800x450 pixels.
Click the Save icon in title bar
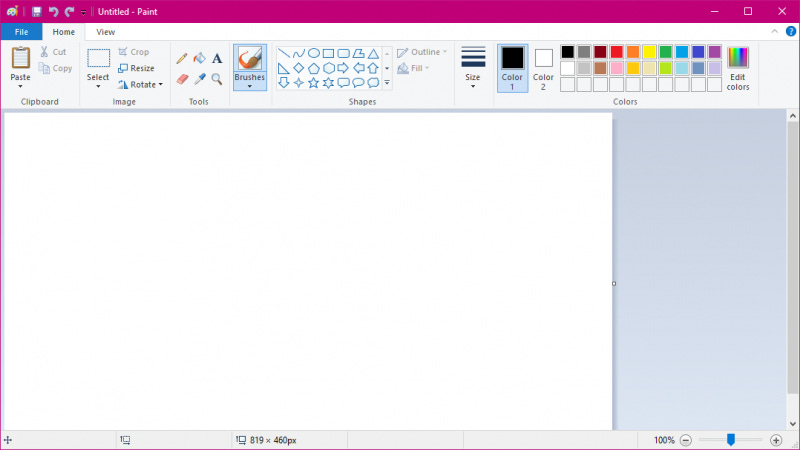[x=37, y=11]
